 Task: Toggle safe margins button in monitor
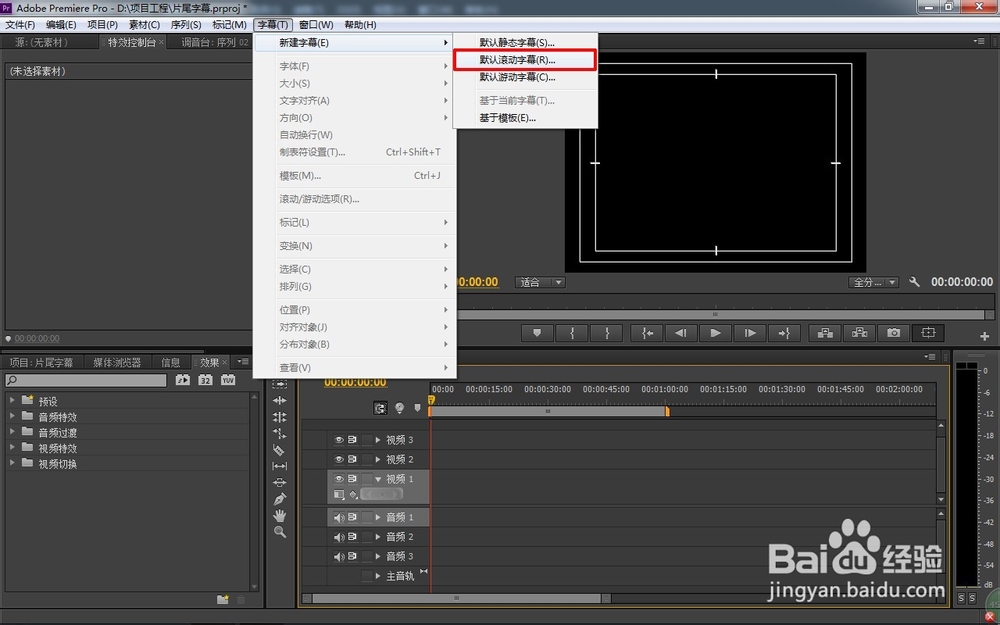tap(928, 333)
